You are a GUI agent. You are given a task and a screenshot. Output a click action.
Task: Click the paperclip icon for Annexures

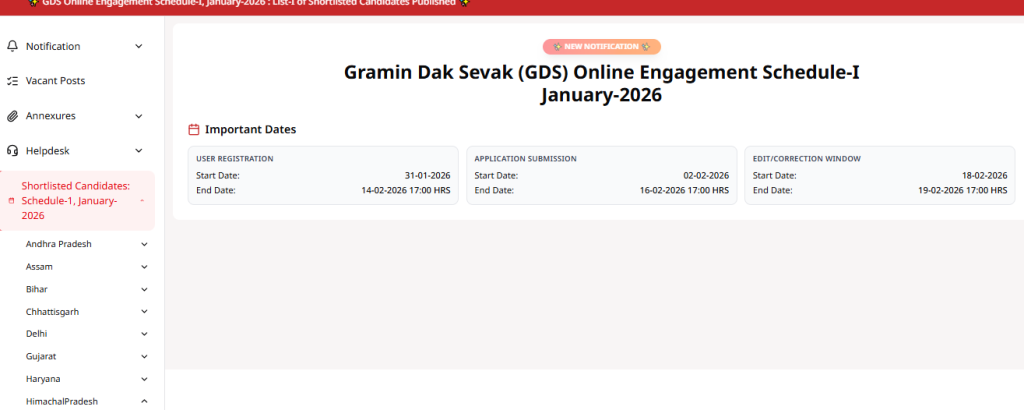coord(13,116)
